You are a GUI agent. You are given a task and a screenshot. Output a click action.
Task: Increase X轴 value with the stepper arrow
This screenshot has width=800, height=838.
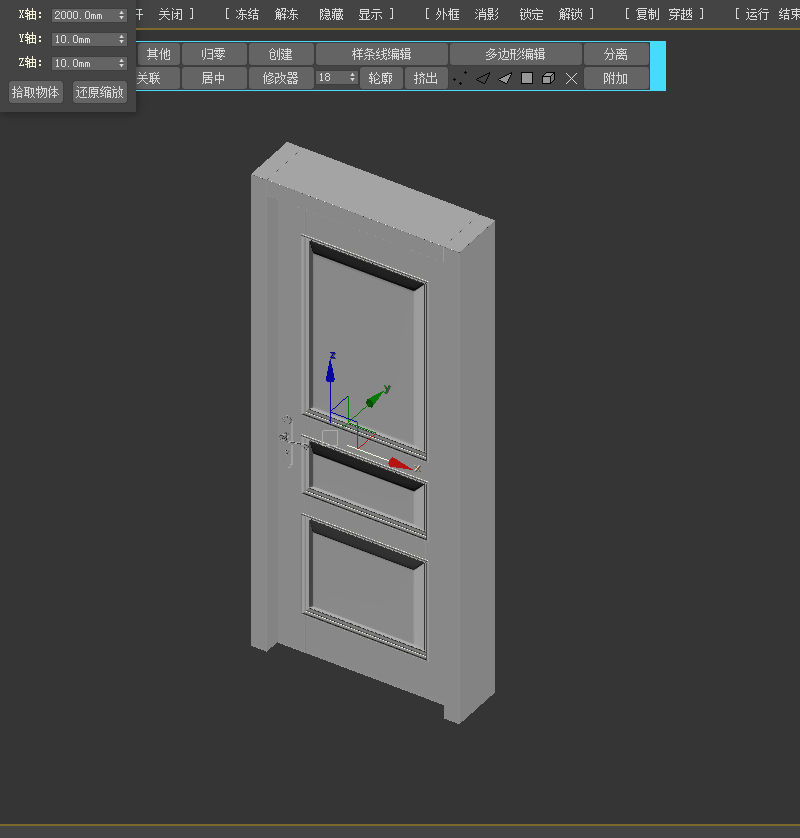(122, 10)
